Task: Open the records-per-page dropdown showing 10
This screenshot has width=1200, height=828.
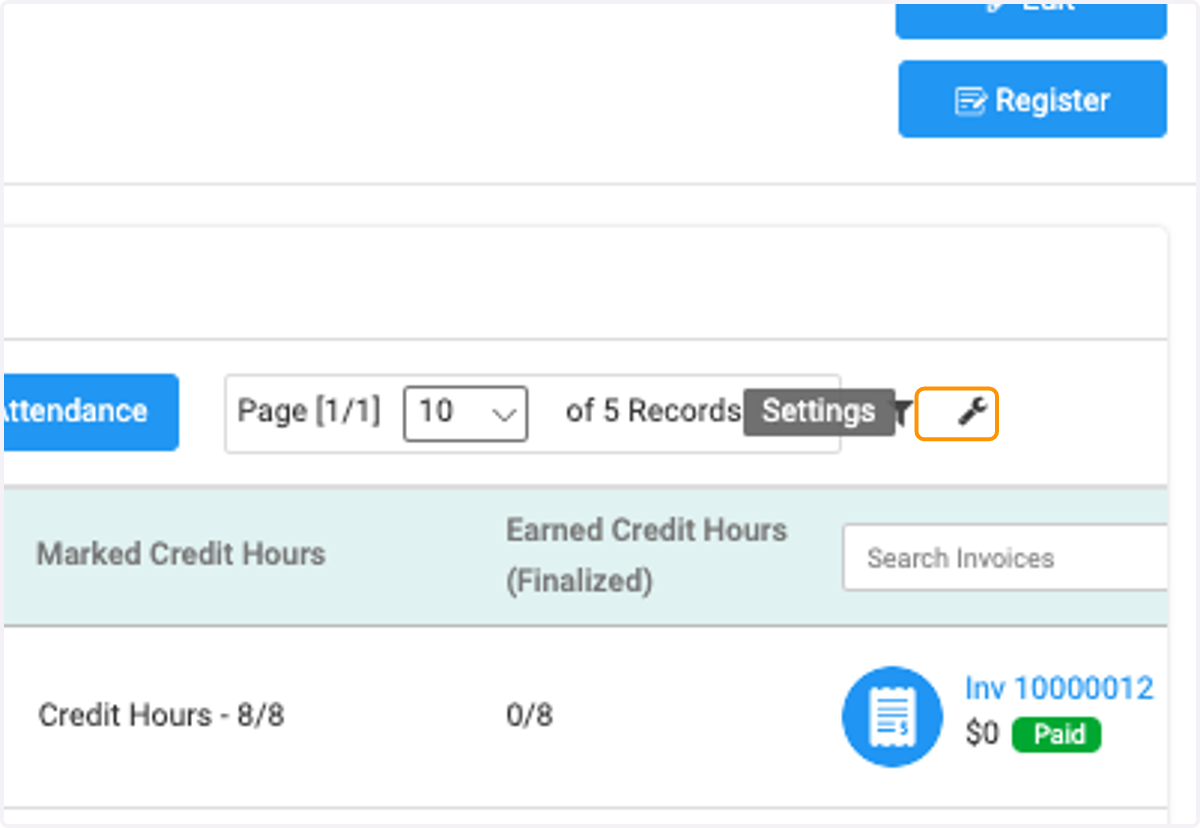Action: [465, 411]
